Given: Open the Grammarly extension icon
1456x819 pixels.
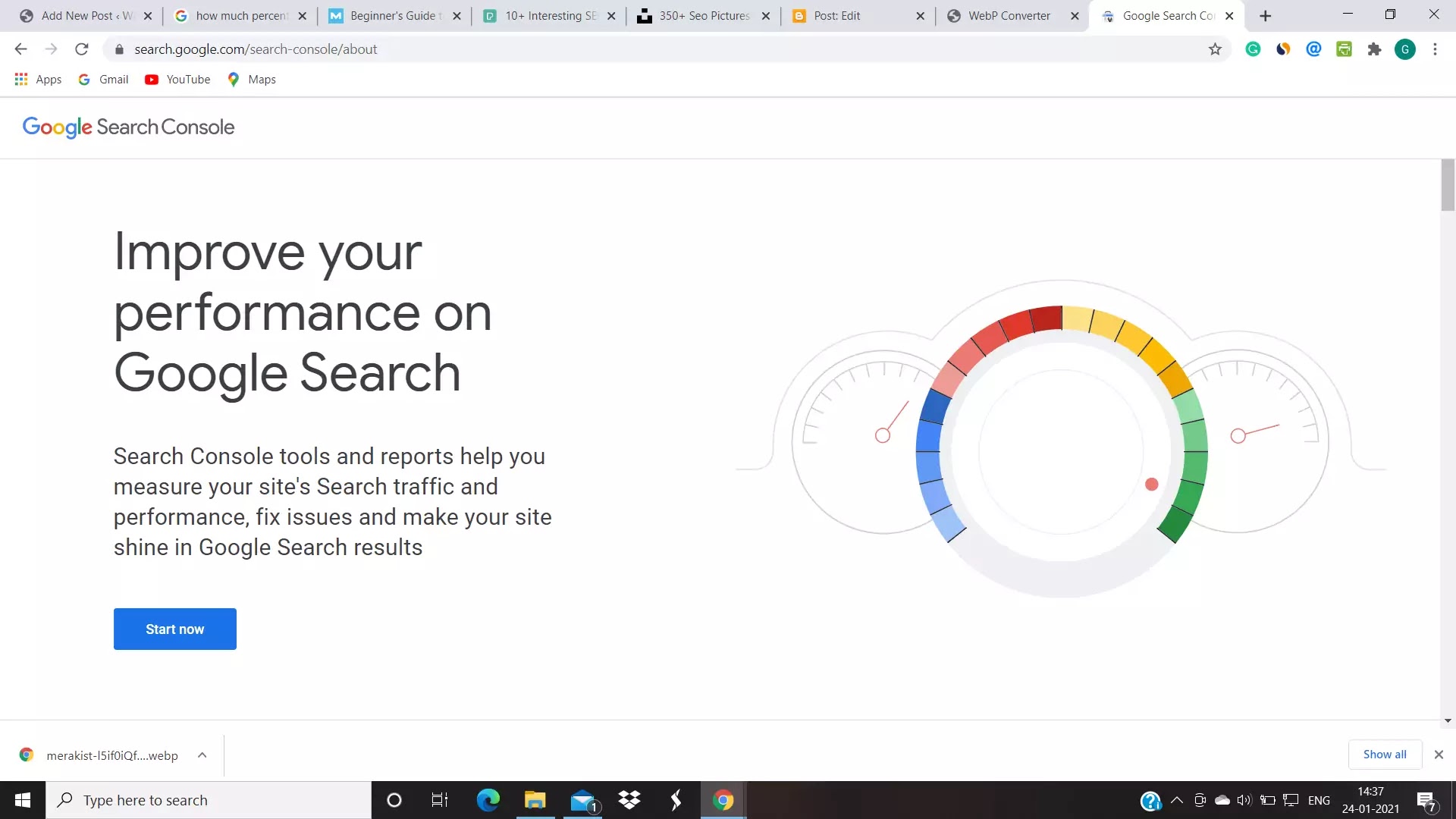Looking at the screenshot, I should click(1253, 49).
